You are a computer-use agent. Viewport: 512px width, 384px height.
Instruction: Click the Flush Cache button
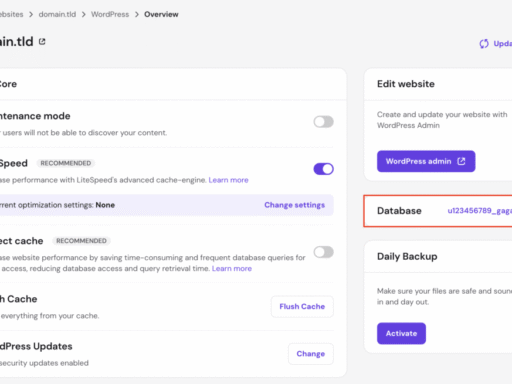click(302, 307)
